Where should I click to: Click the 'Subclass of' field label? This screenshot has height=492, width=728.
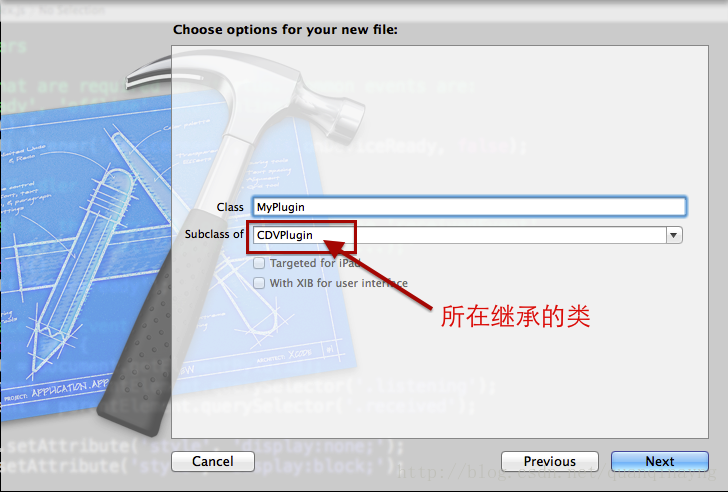pos(214,234)
